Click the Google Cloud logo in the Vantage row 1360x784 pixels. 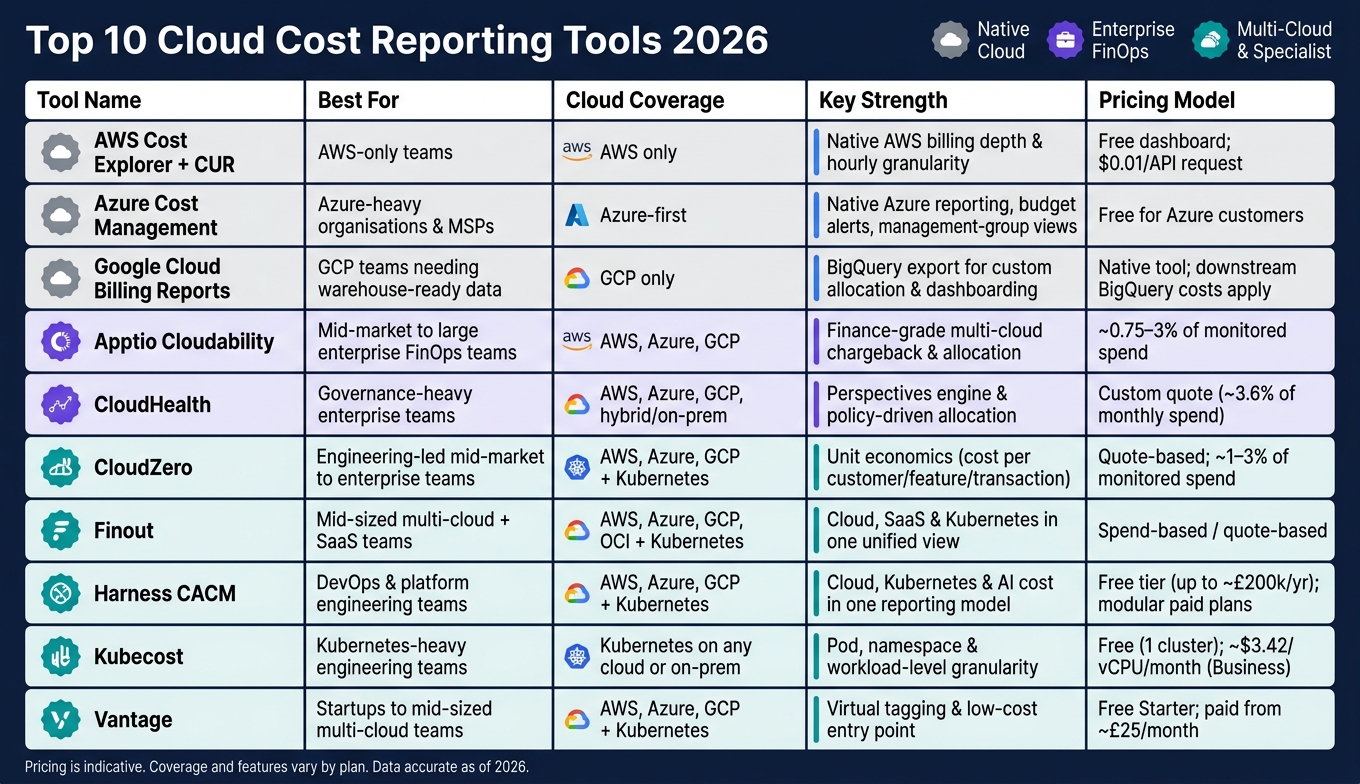pos(577,719)
